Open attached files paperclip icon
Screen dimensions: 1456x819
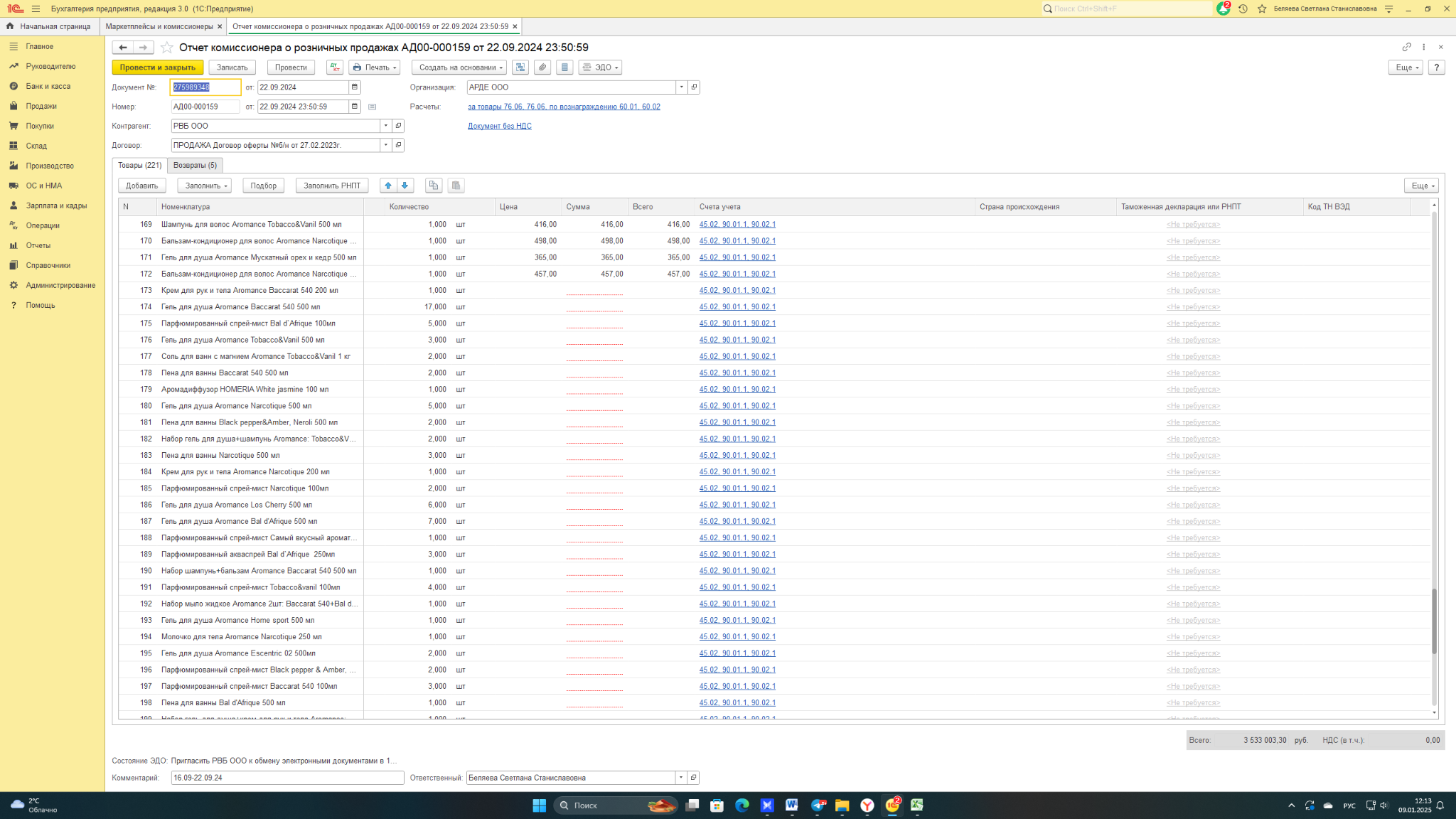[542, 68]
